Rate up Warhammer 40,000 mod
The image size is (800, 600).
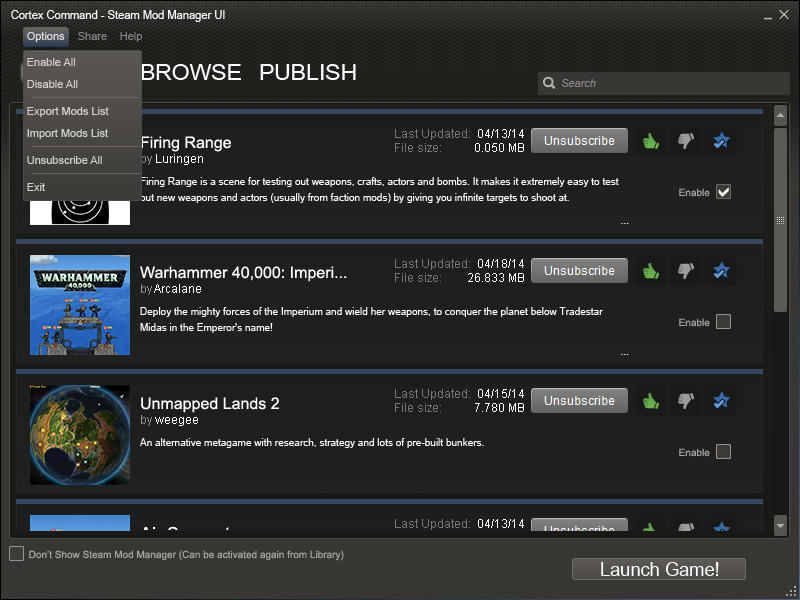tap(651, 271)
